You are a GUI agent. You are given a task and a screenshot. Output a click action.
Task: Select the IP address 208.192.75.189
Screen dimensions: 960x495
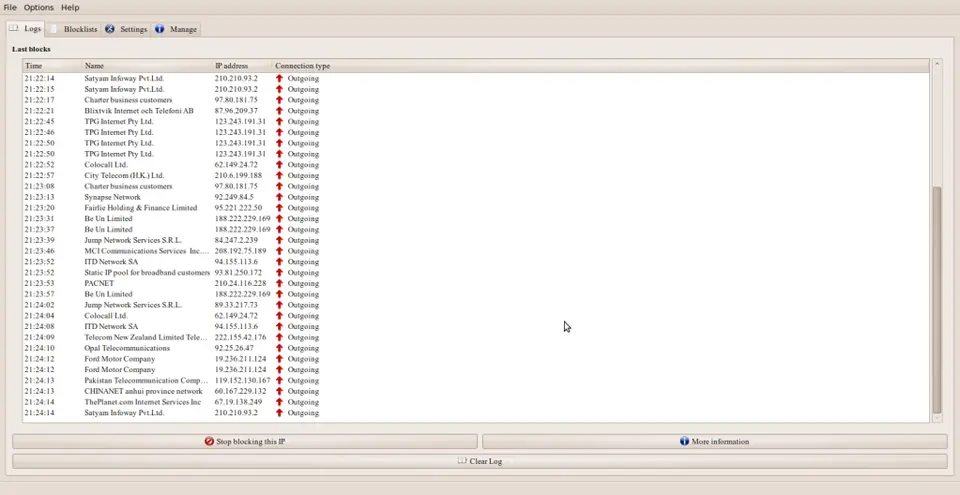pyautogui.click(x=241, y=251)
